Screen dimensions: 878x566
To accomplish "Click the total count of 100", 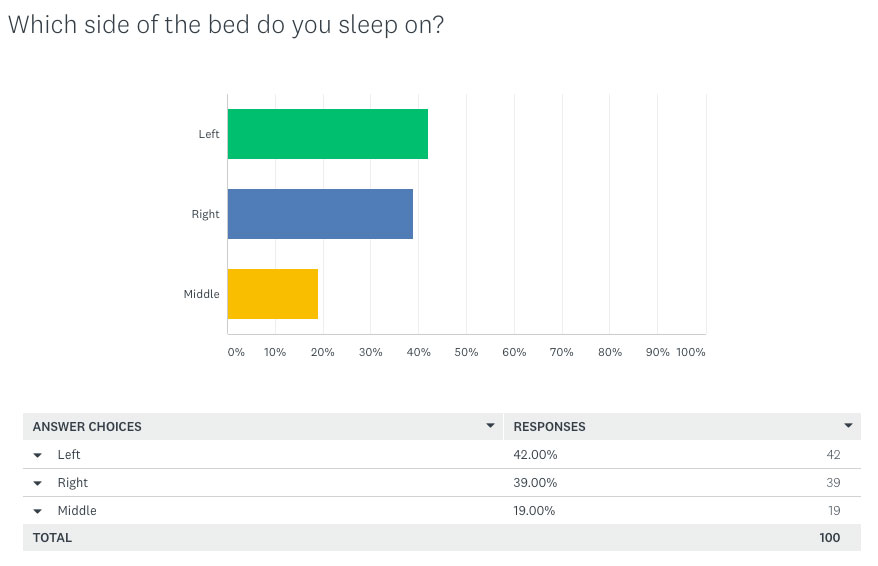I will pos(830,537).
